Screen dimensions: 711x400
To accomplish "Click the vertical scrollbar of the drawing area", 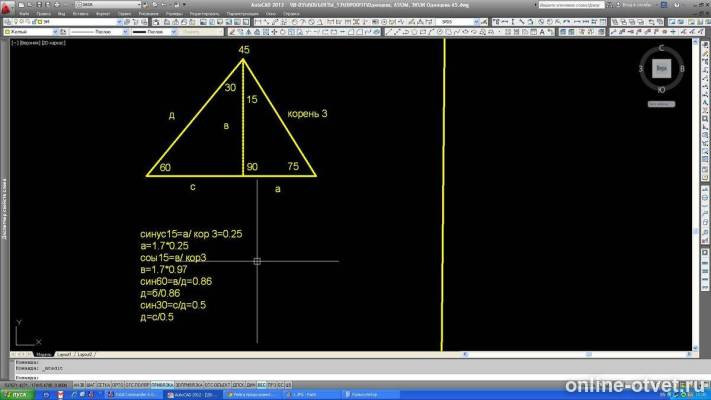I will pos(695,195).
